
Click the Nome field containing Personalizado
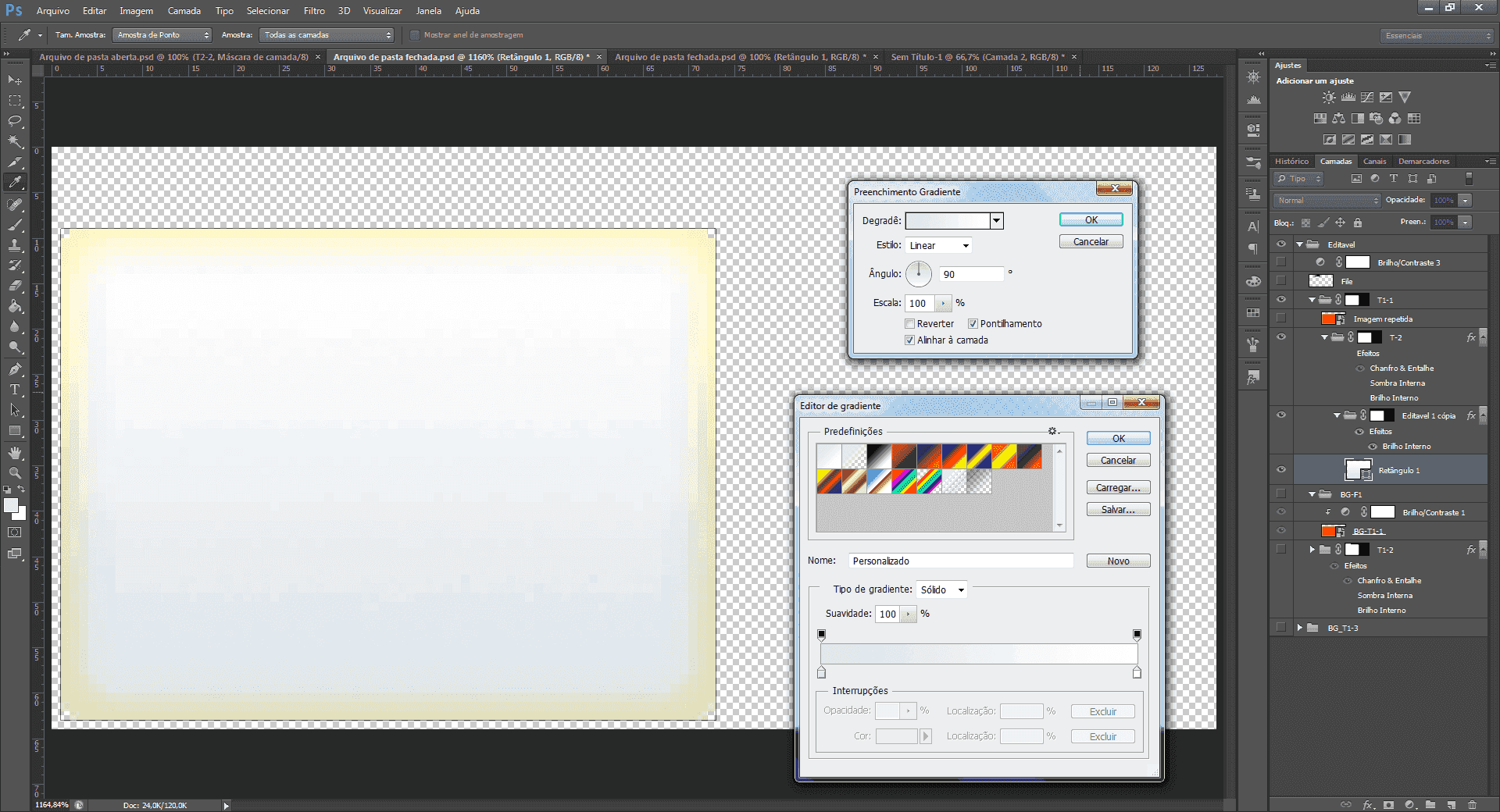pos(961,561)
